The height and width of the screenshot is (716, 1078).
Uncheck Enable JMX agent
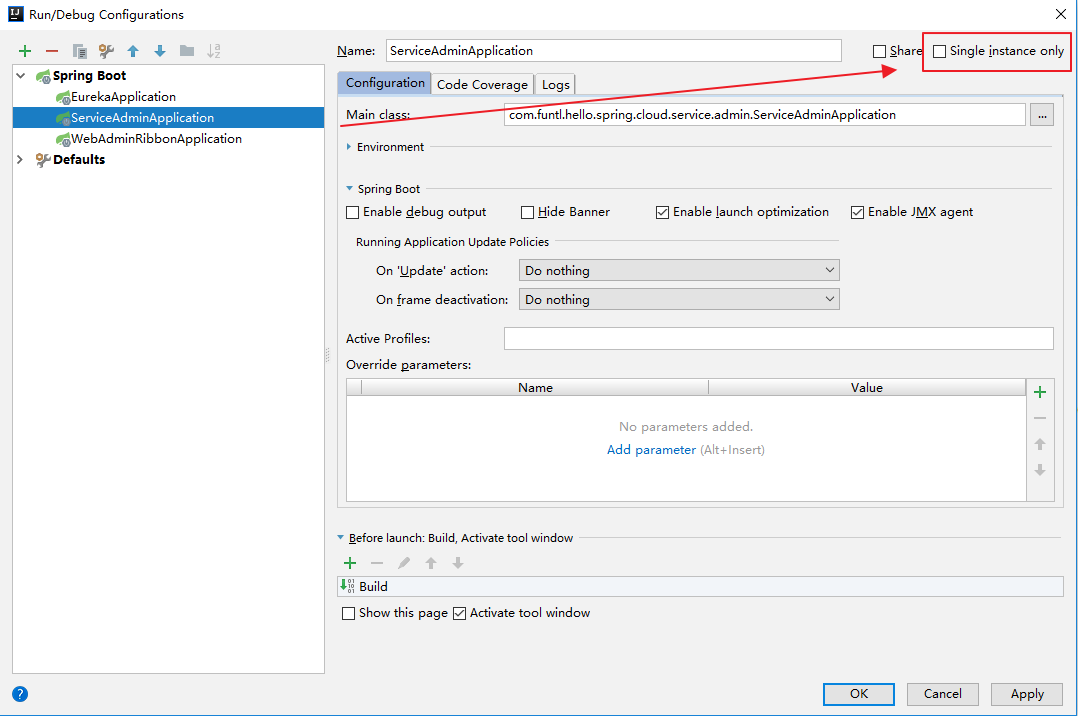tap(857, 213)
